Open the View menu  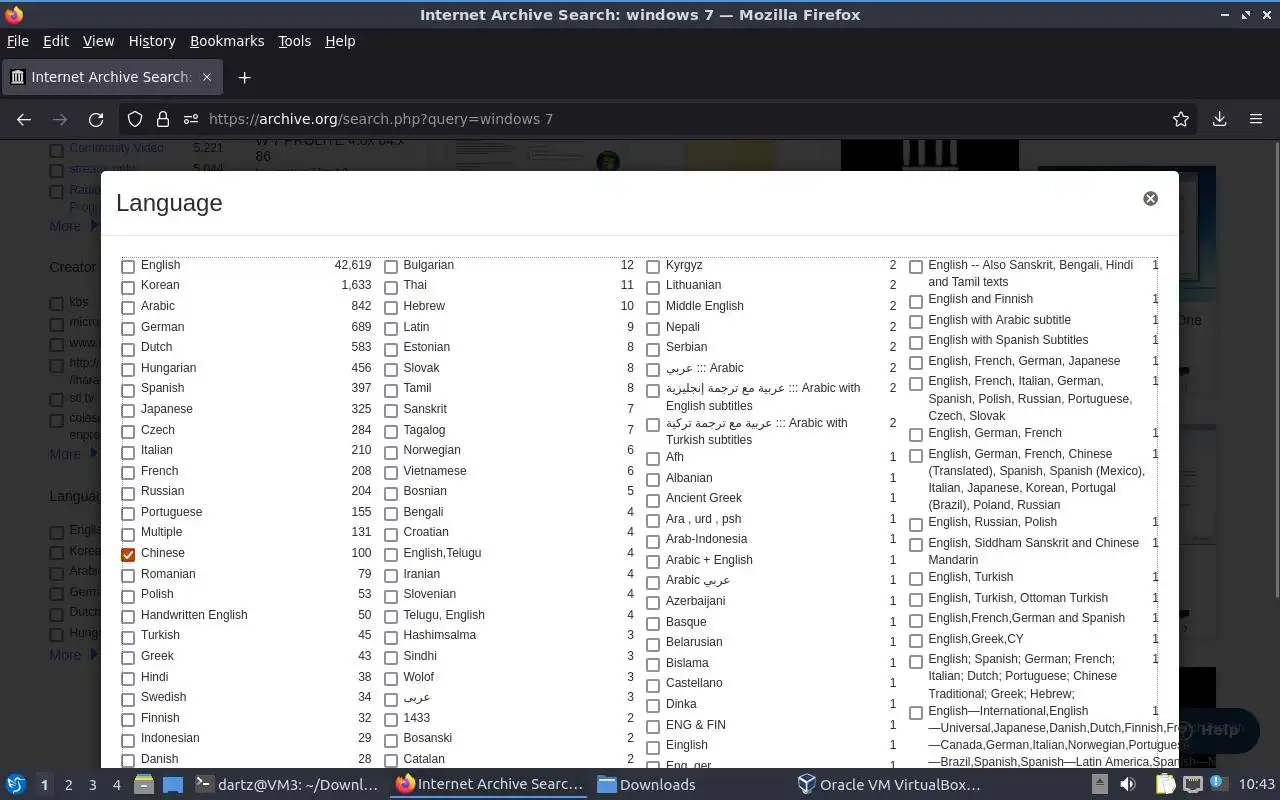click(x=98, y=41)
